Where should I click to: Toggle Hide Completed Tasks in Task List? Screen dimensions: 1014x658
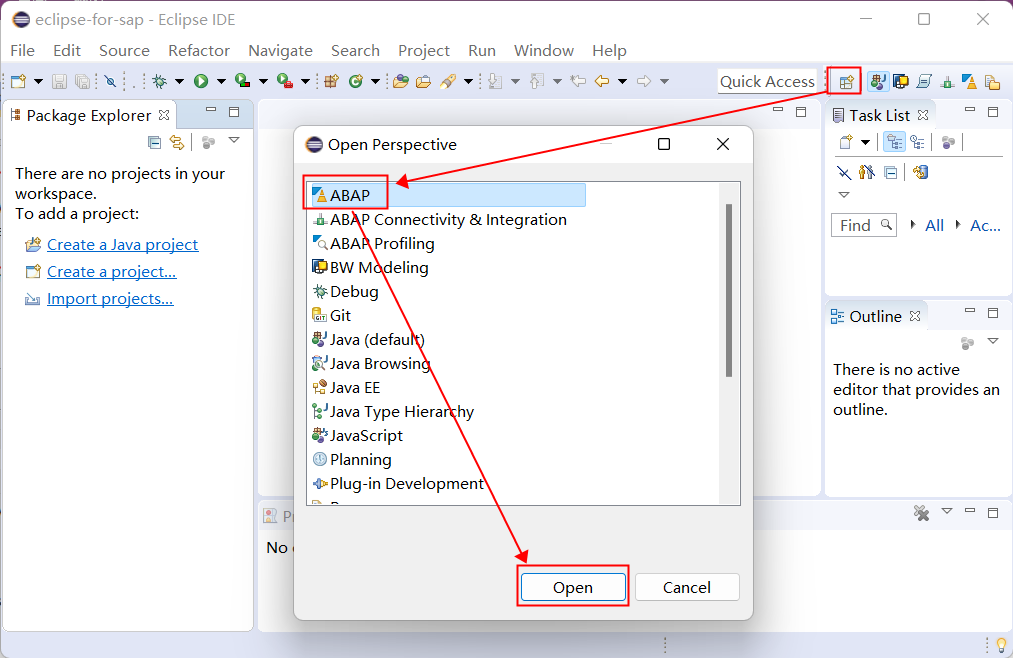tap(843, 173)
